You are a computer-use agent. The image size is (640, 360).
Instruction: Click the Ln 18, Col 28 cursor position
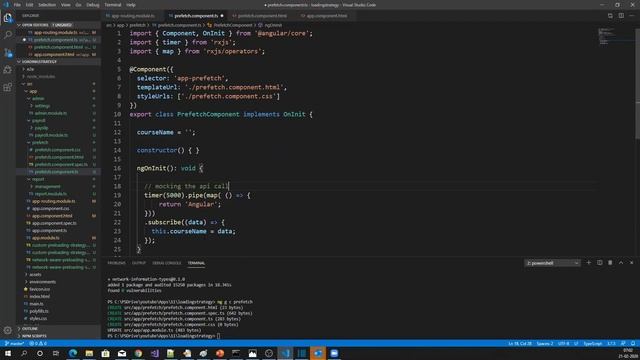(520, 343)
